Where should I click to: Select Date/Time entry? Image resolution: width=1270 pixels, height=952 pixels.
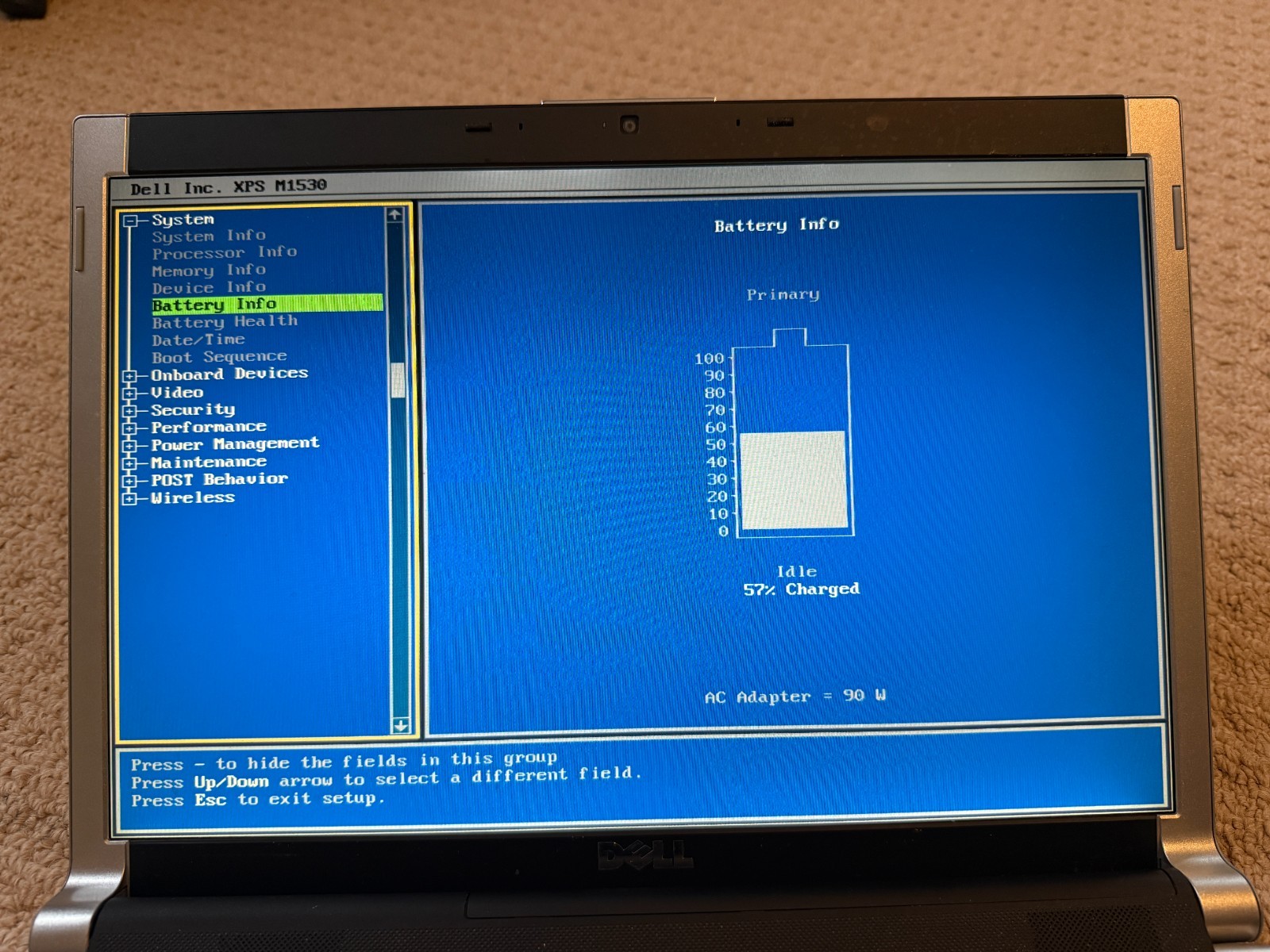tap(198, 340)
